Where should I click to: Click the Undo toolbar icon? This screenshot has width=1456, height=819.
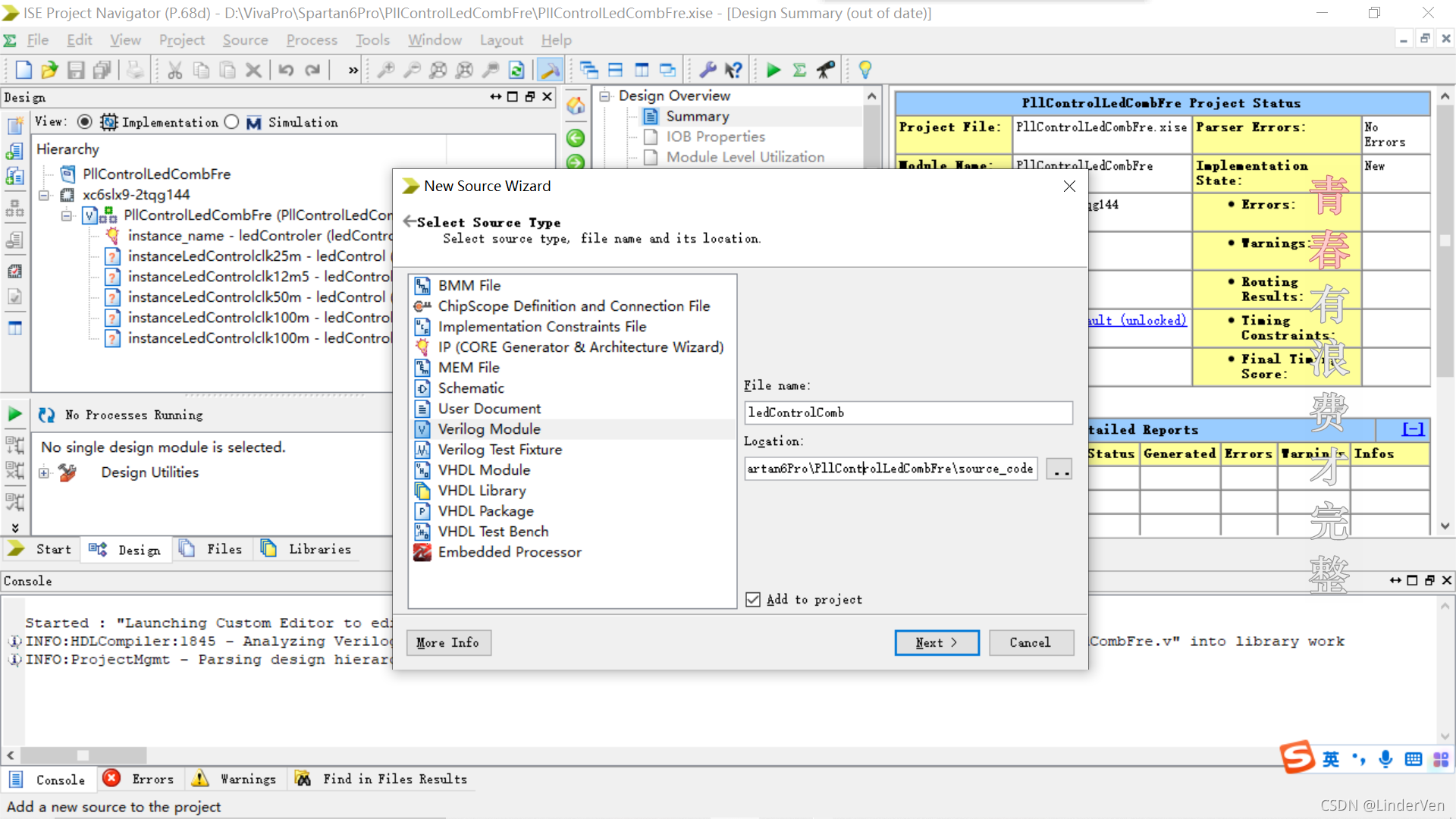pyautogui.click(x=286, y=71)
